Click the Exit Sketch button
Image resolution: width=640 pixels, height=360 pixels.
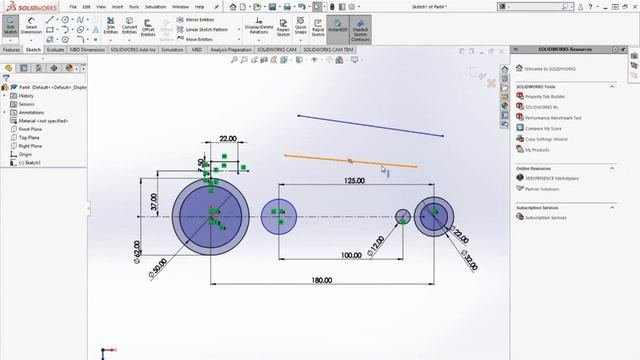10,26
